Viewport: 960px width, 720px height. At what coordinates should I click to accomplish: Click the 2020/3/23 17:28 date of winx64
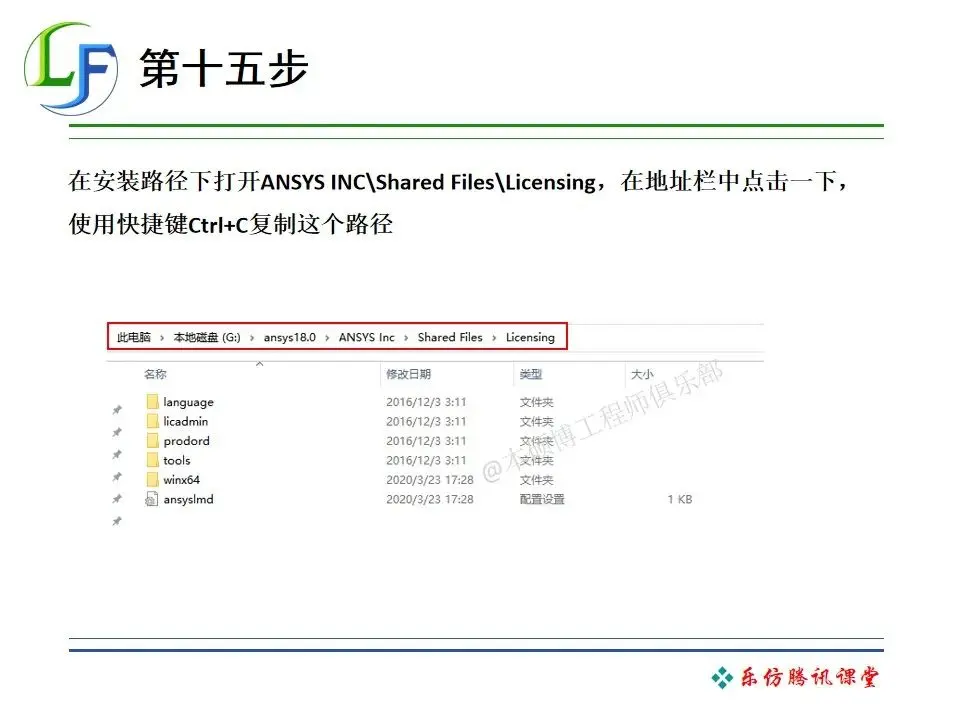point(430,480)
